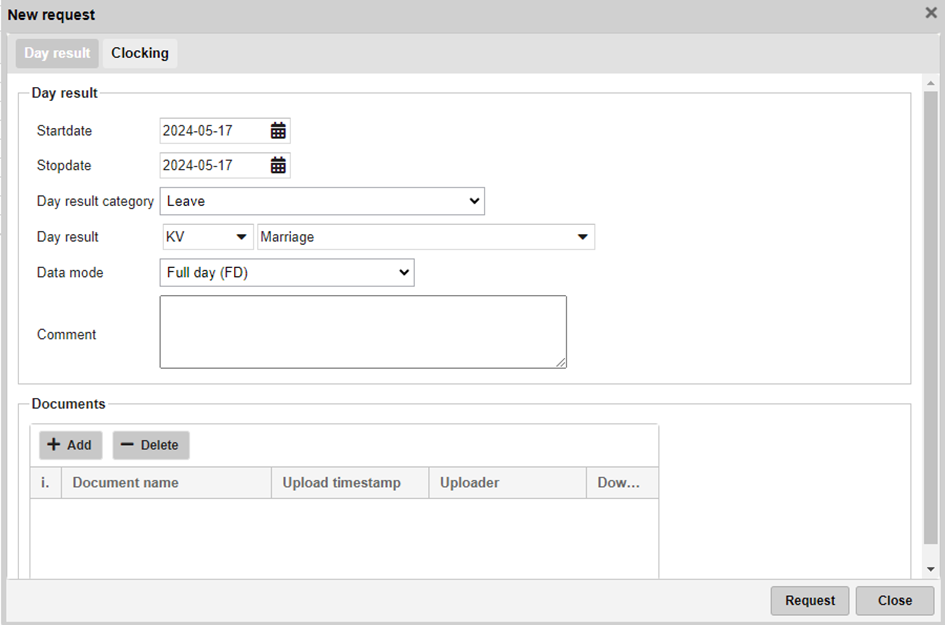Image resolution: width=945 pixels, height=625 pixels.
Task: Click the Upload timestamp column header
Action: (x=349, y=483)
